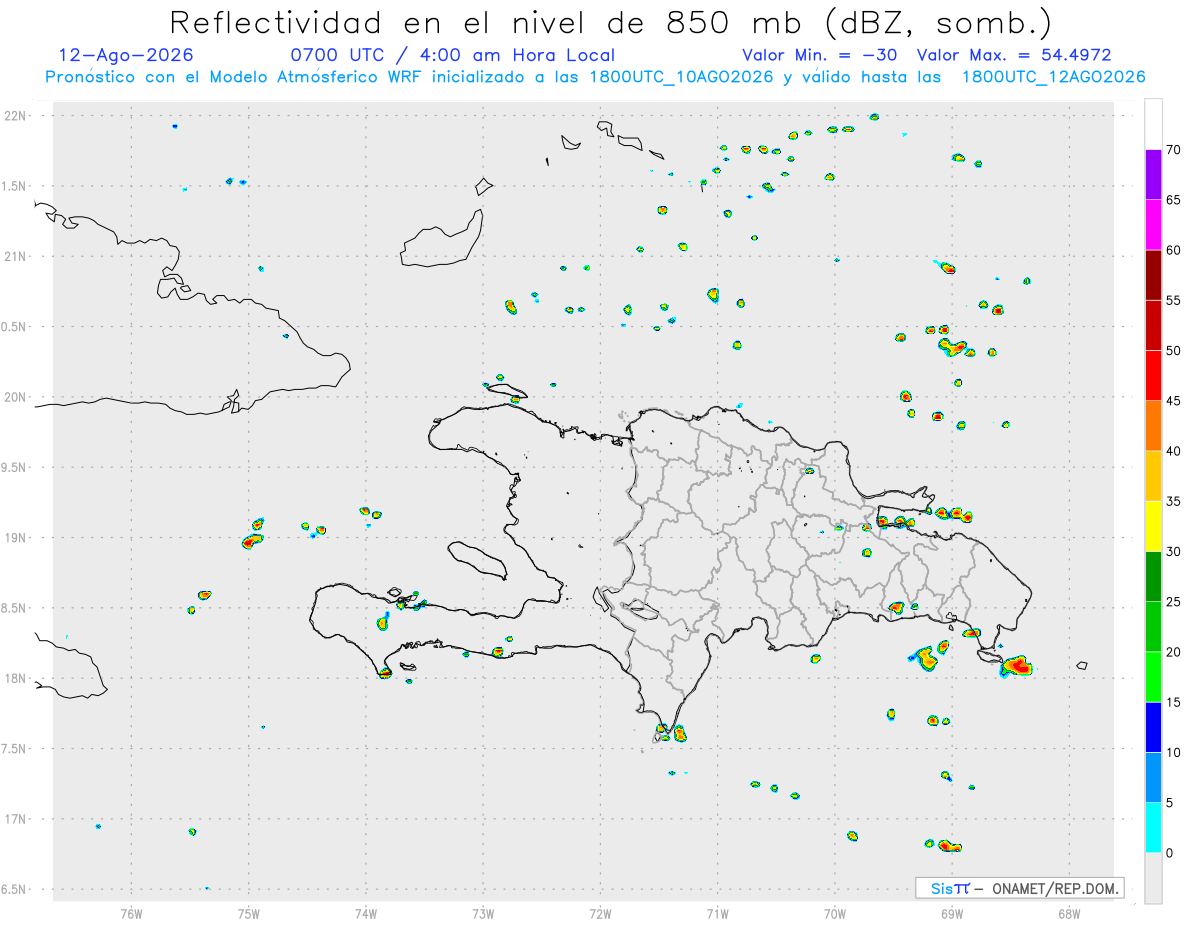The image size is (1200, 927).
Task: Click the 'Valor Max. = 54.4972' text
Action: coord(1014,55)
